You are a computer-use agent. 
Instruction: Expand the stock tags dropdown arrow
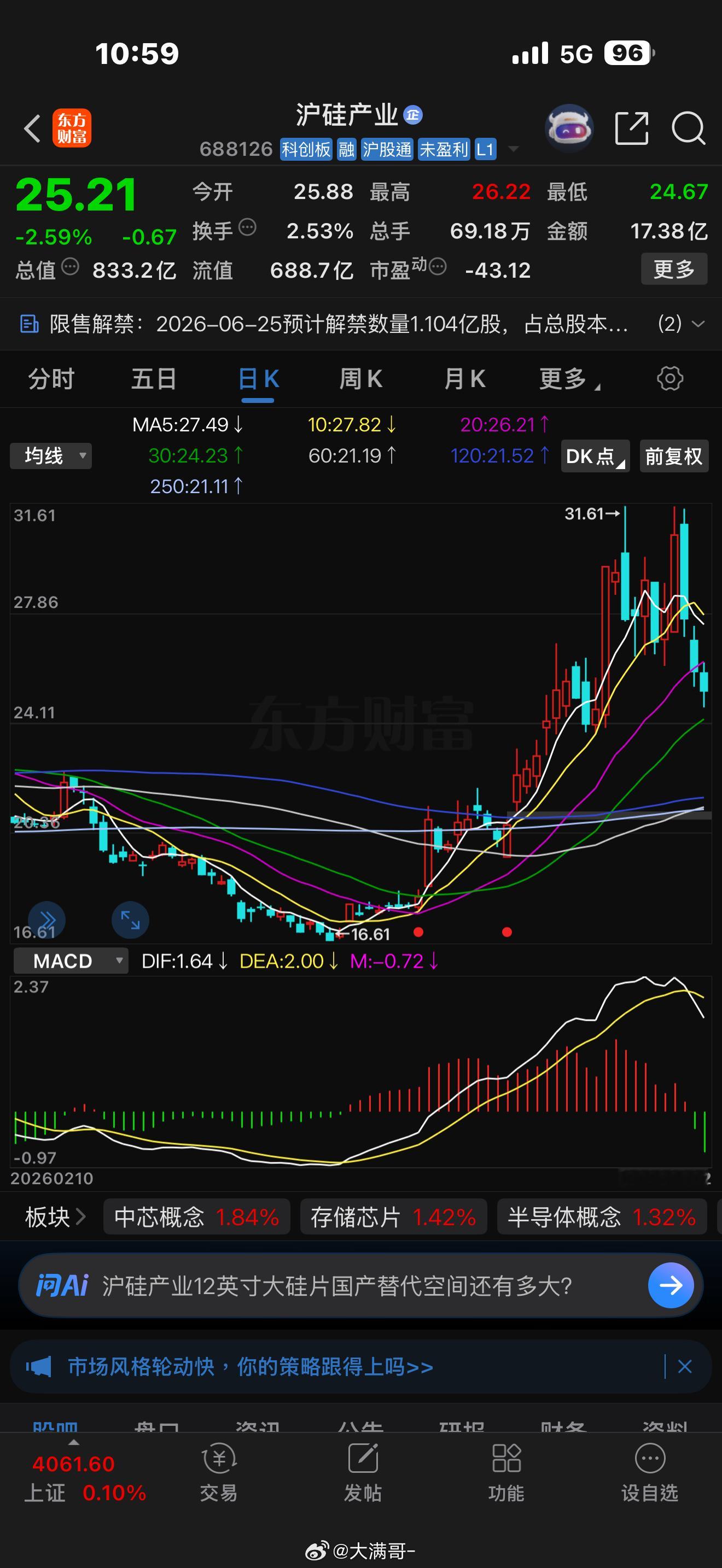[x=513, y=149]
